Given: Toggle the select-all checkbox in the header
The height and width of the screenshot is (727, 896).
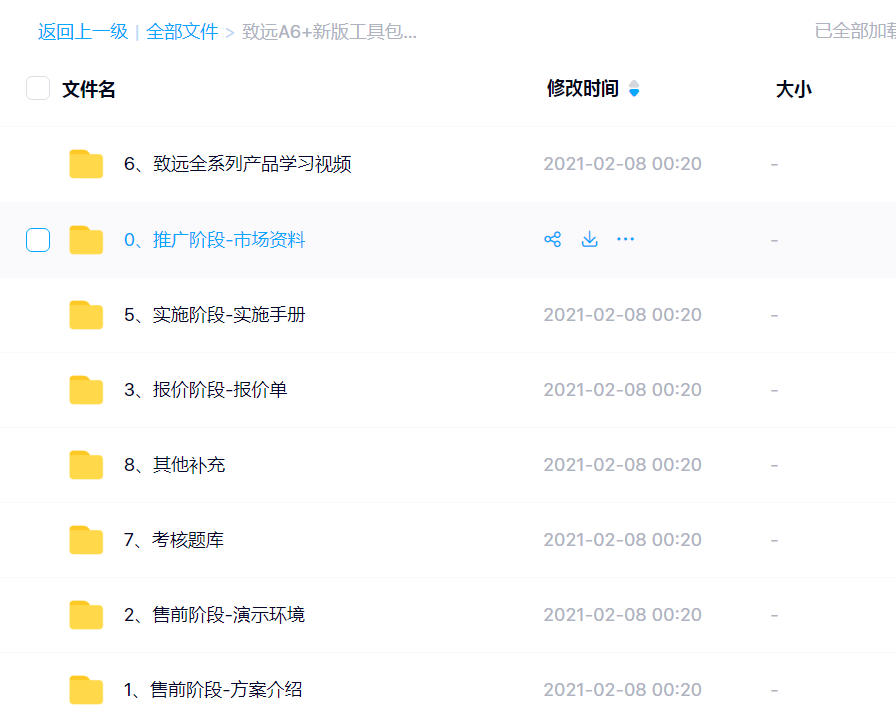Looking at the screenshot, I should 37,88.
